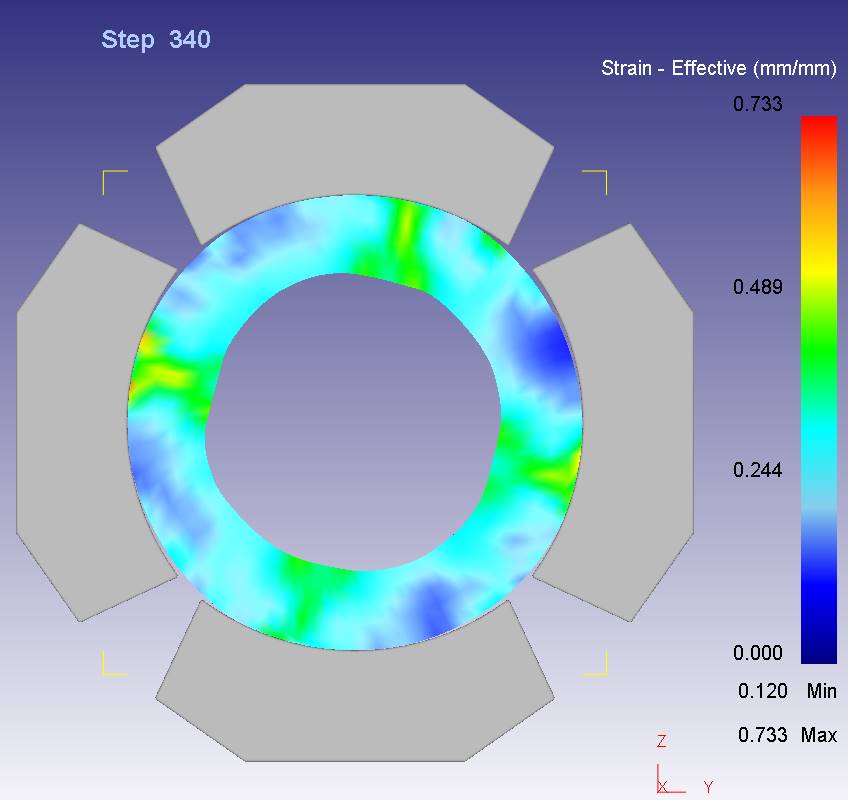This screenshot has width=848, height=800.
Task: Click the Strain - Effective legend title
Action: [x=718, y=68]
